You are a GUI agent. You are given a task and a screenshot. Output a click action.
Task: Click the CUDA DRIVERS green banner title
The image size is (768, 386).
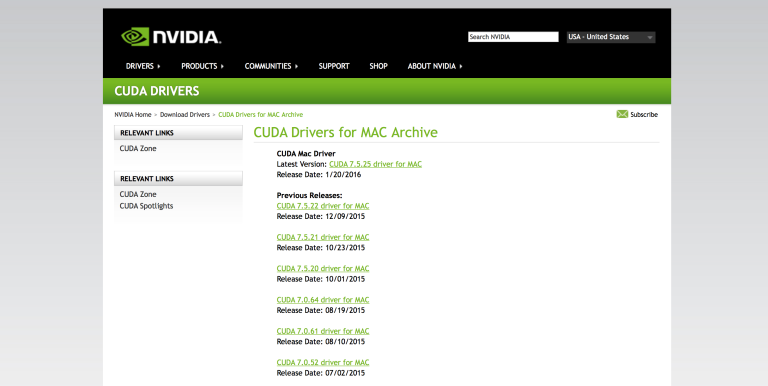pyautogui.click(x=157, y=91)
